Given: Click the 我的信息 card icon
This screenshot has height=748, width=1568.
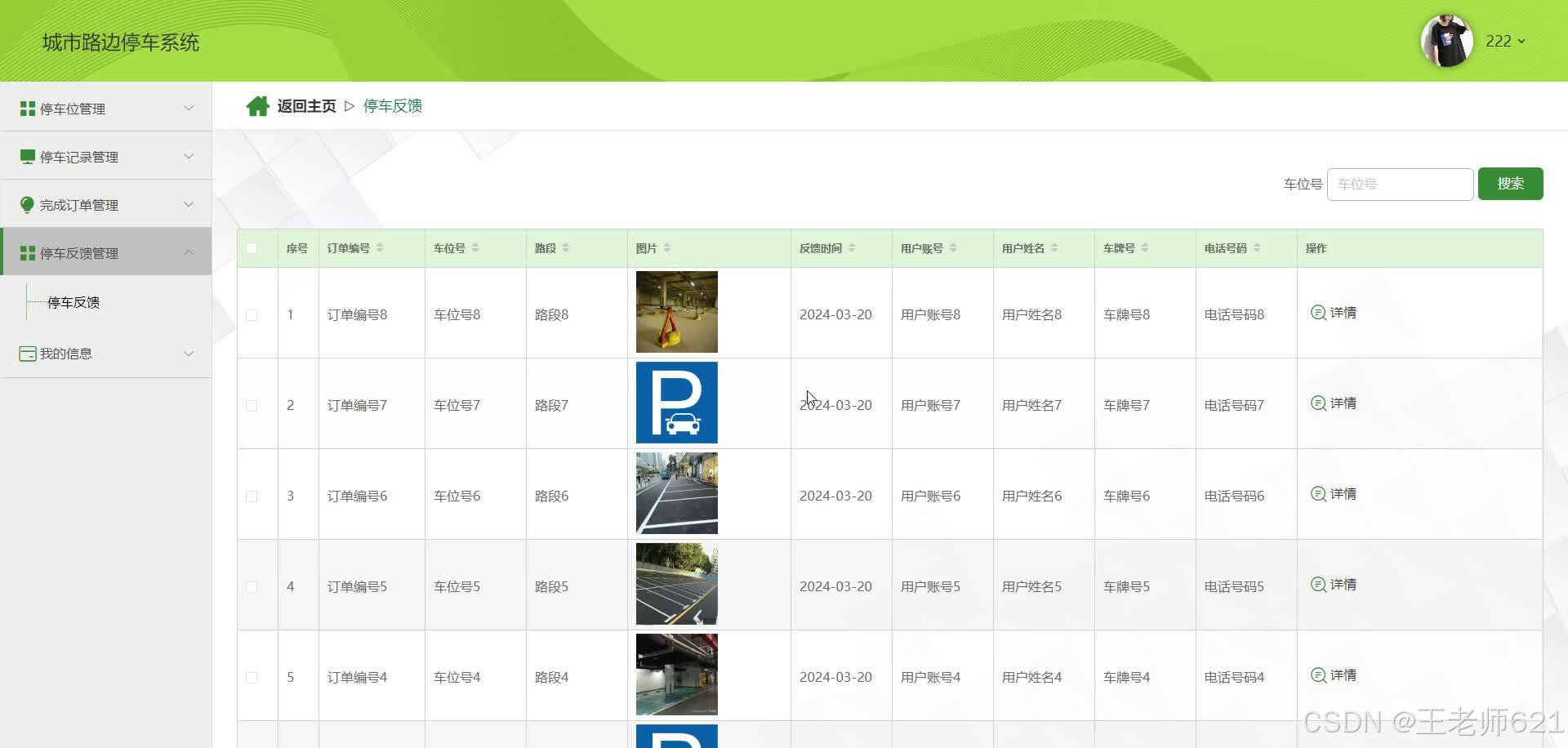Looking at the screenshot, I should (28, 354).
